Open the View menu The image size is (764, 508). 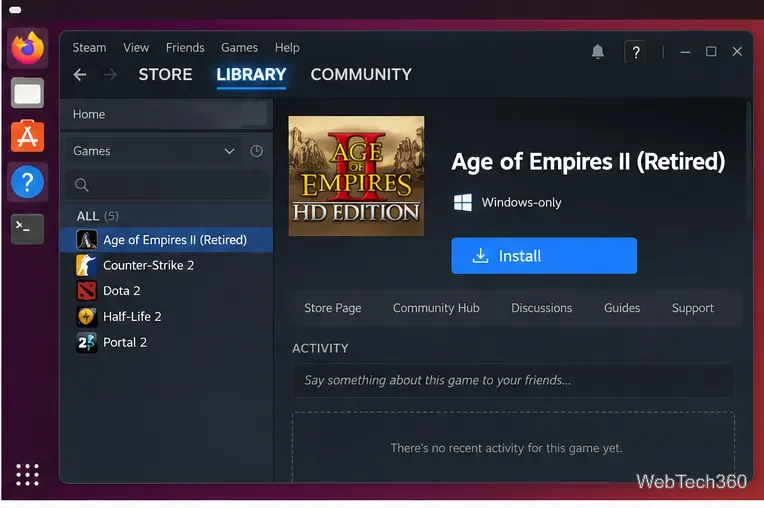click(x=136, y=47)
